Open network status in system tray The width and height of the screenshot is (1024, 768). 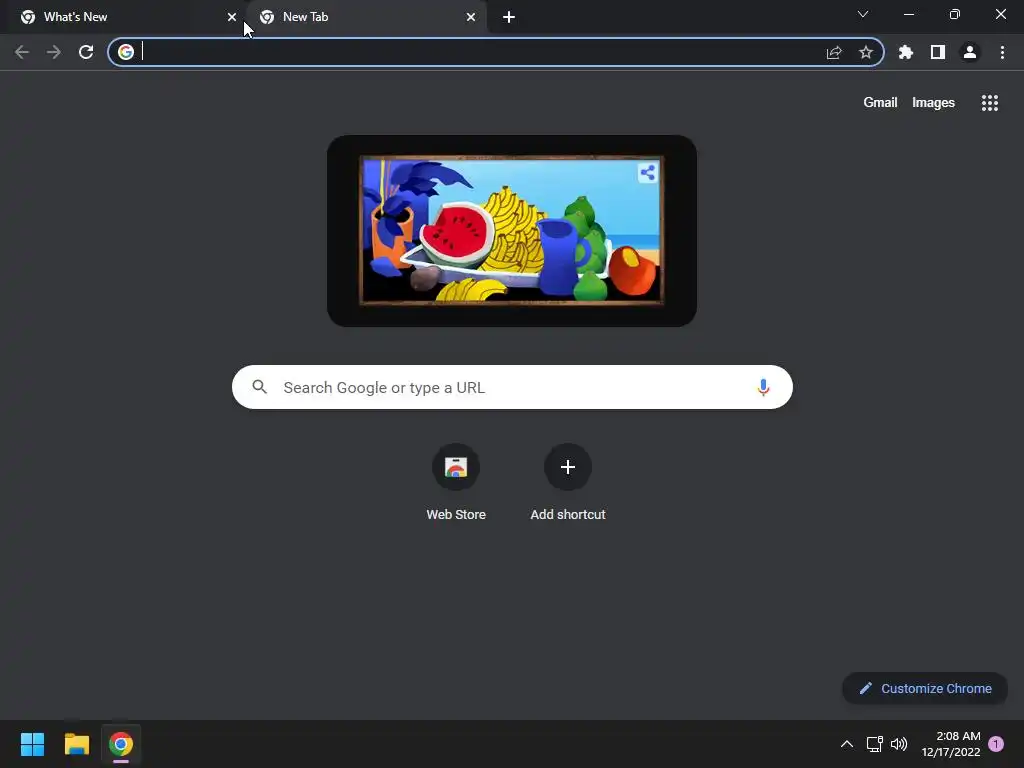874,744
